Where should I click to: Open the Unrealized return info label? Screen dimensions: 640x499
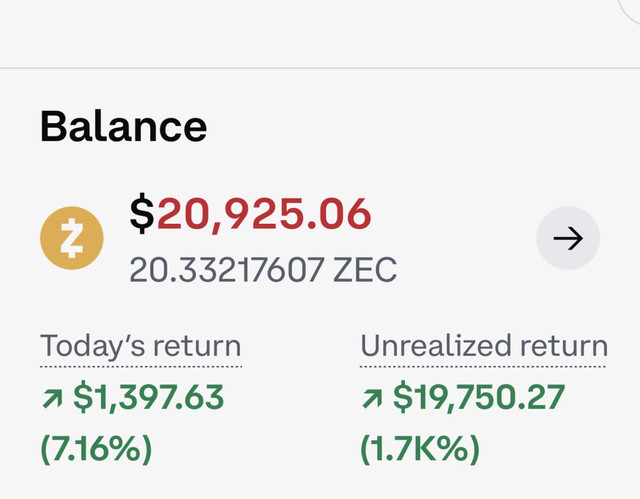pyautogui.click(x=484, y=346)
